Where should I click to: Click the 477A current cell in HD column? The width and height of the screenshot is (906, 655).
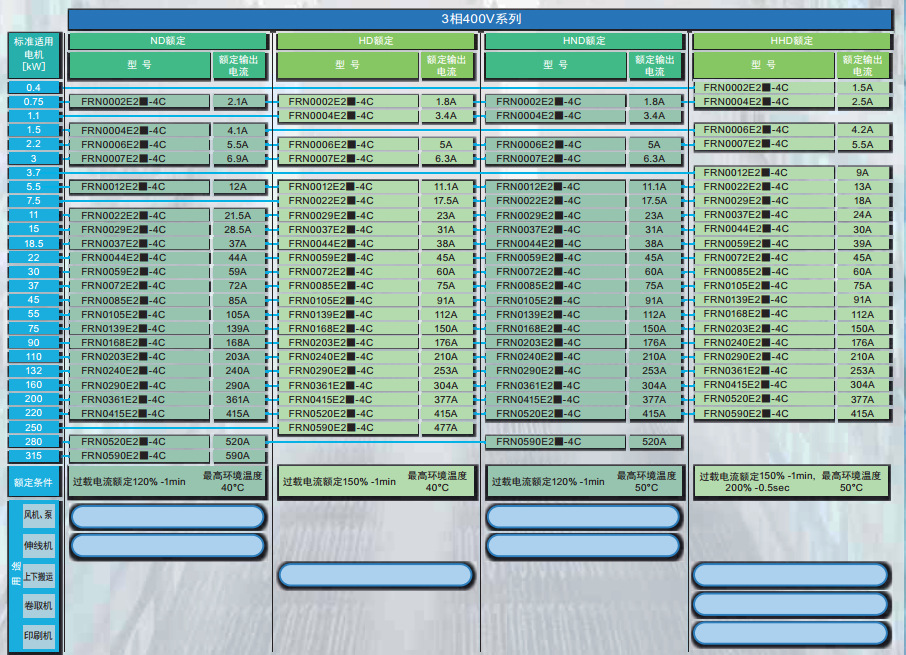pos(446,428)
